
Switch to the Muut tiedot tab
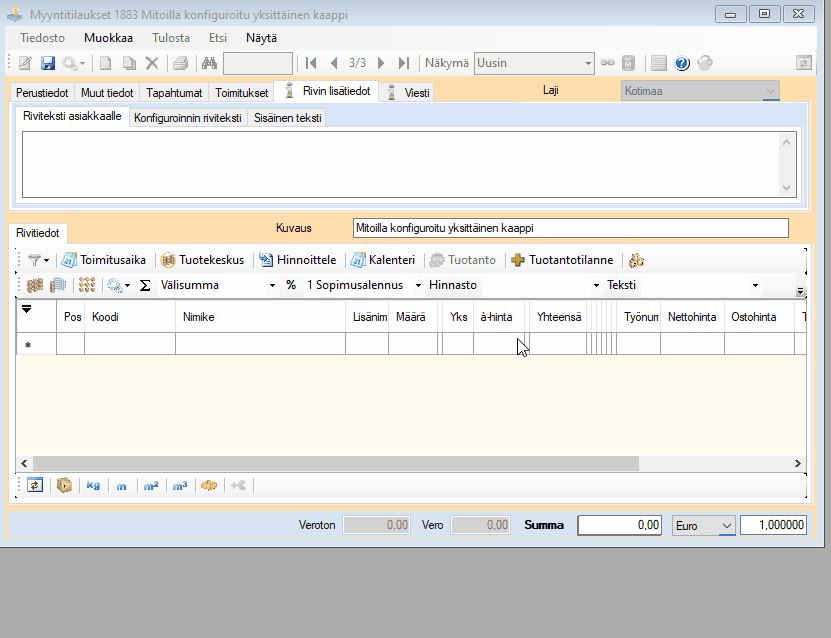coord(107,93)
